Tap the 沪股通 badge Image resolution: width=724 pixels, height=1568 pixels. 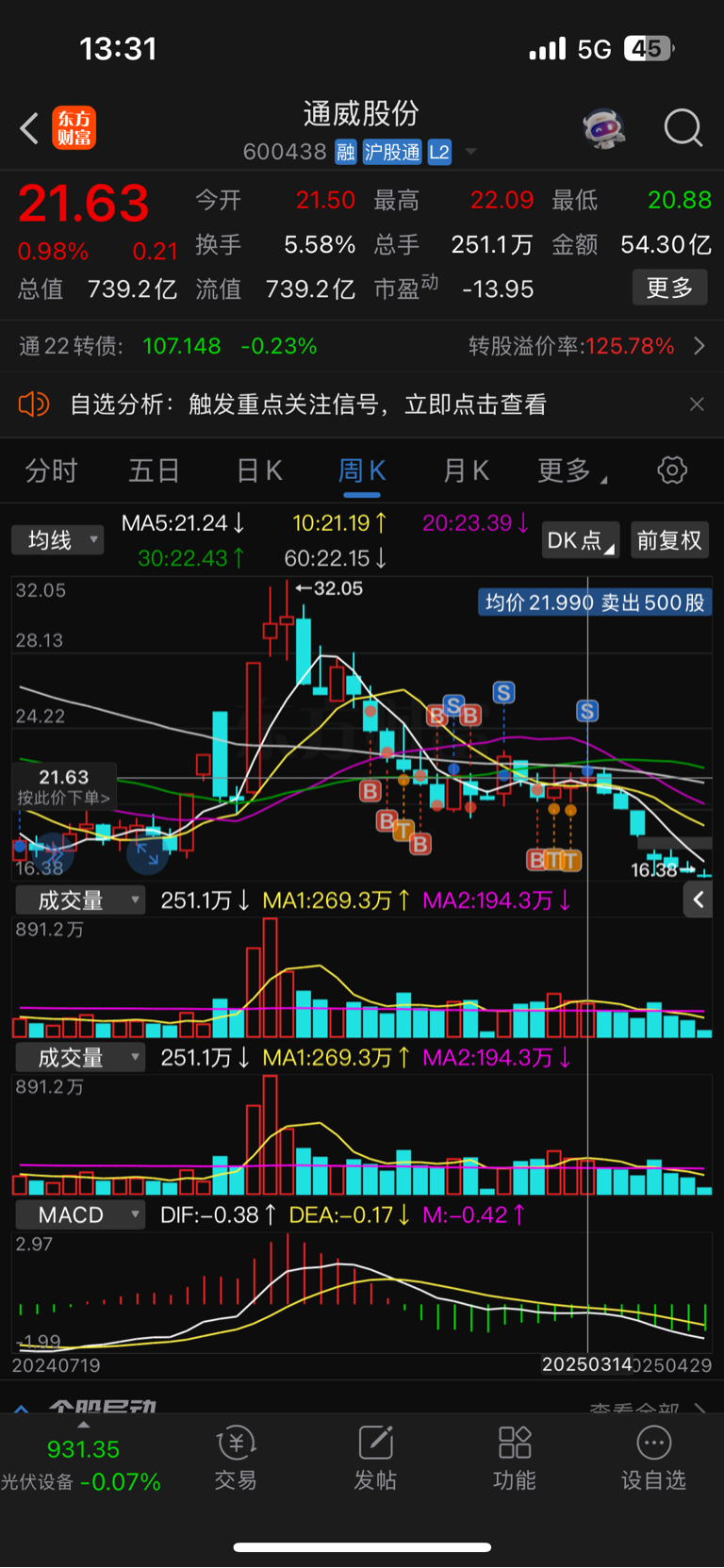coord(392,152)
